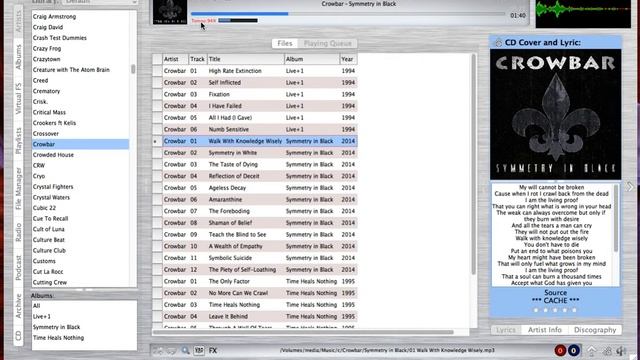Click the up-arrow icon in the bottom bar
This screenshot has height=360, width=640.
point(592,351)
